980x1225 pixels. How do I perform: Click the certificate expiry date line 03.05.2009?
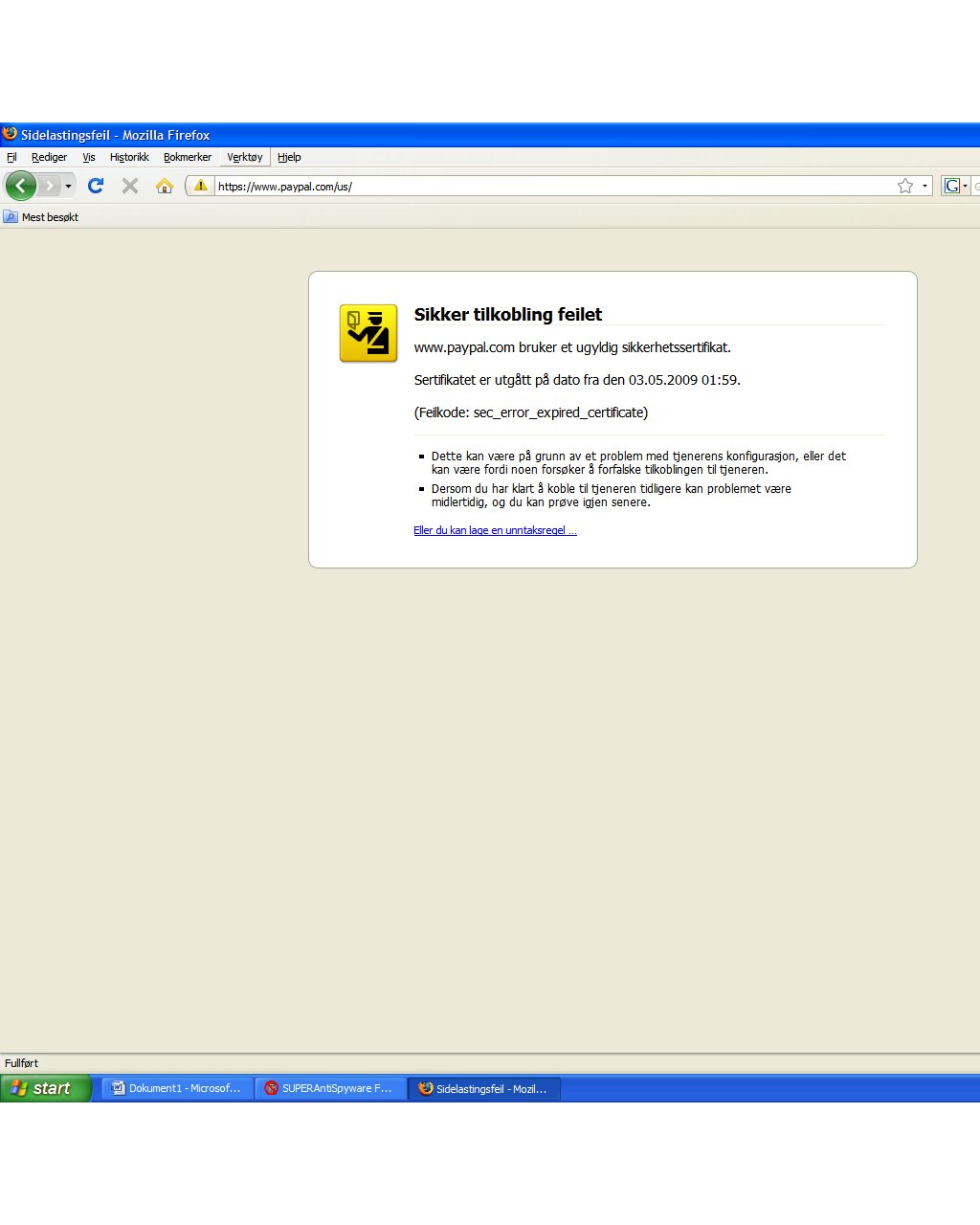click(577, 380)
